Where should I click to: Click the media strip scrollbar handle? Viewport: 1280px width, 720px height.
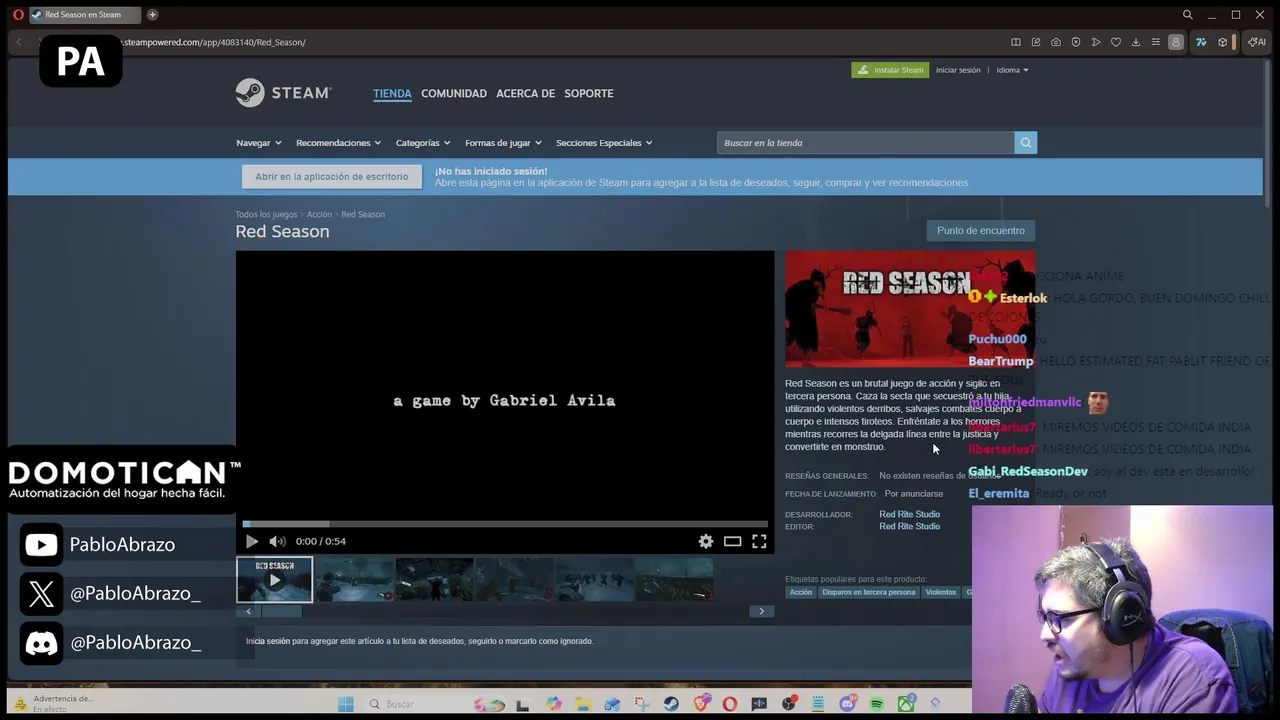282,611
